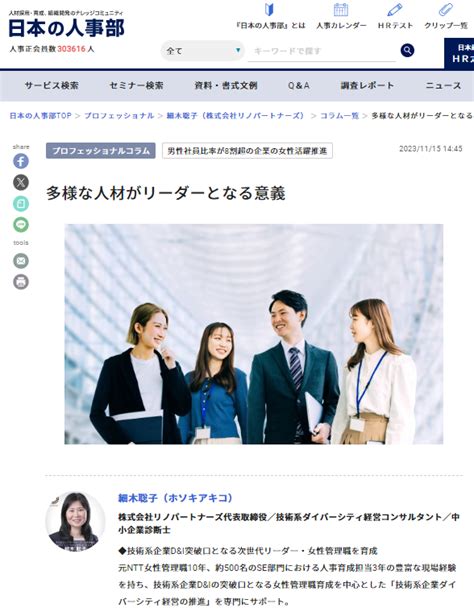474x616 pixels.
Task: Click the print tool icon
Action: pyautogui.click(x=21, y=282)
